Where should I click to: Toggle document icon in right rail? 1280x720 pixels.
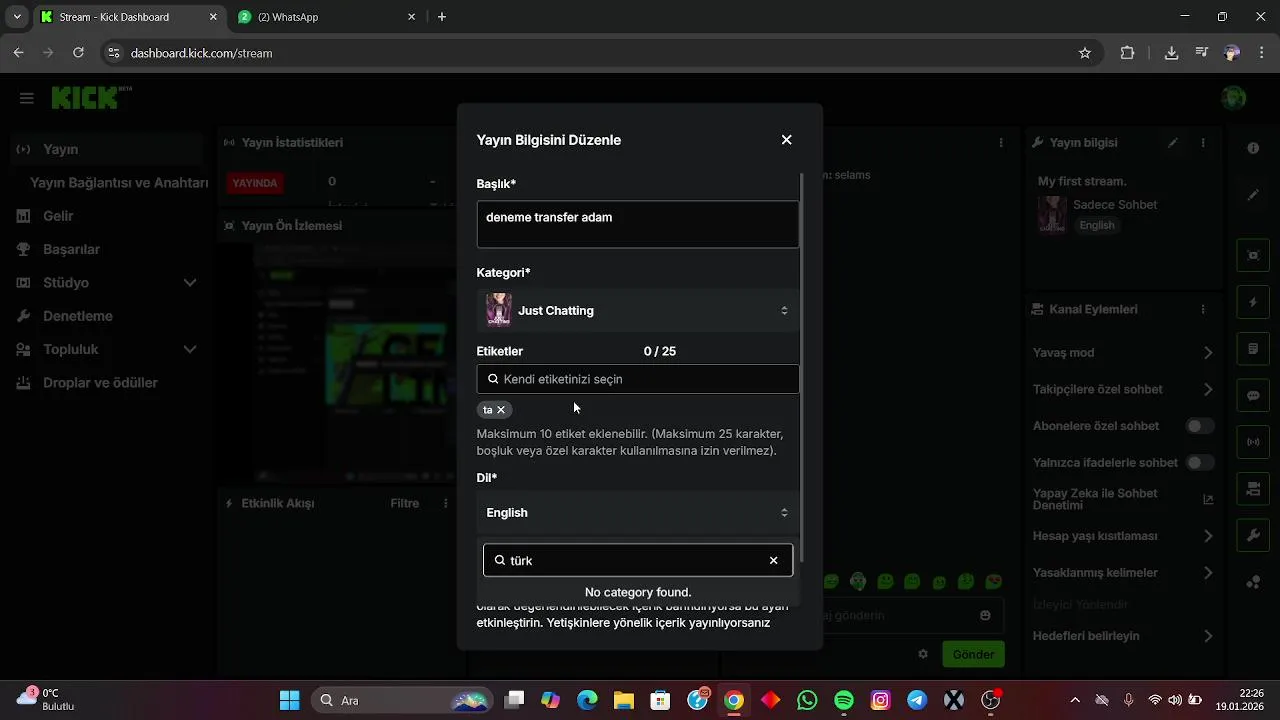pyautogui.click(x=1253, y=349)
